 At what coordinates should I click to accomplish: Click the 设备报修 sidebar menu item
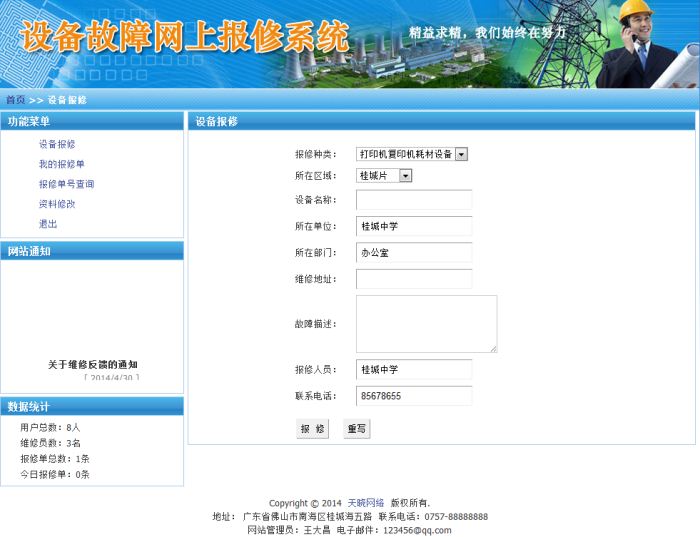pyautogui.click(x=57, y=144)
